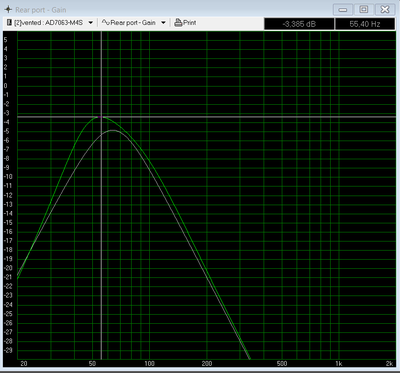The width and height of the screenshot is (400, 373).
Task: Click the 0 dB label on gain axis
Action: pyautogui.click(x=5, y=86)
